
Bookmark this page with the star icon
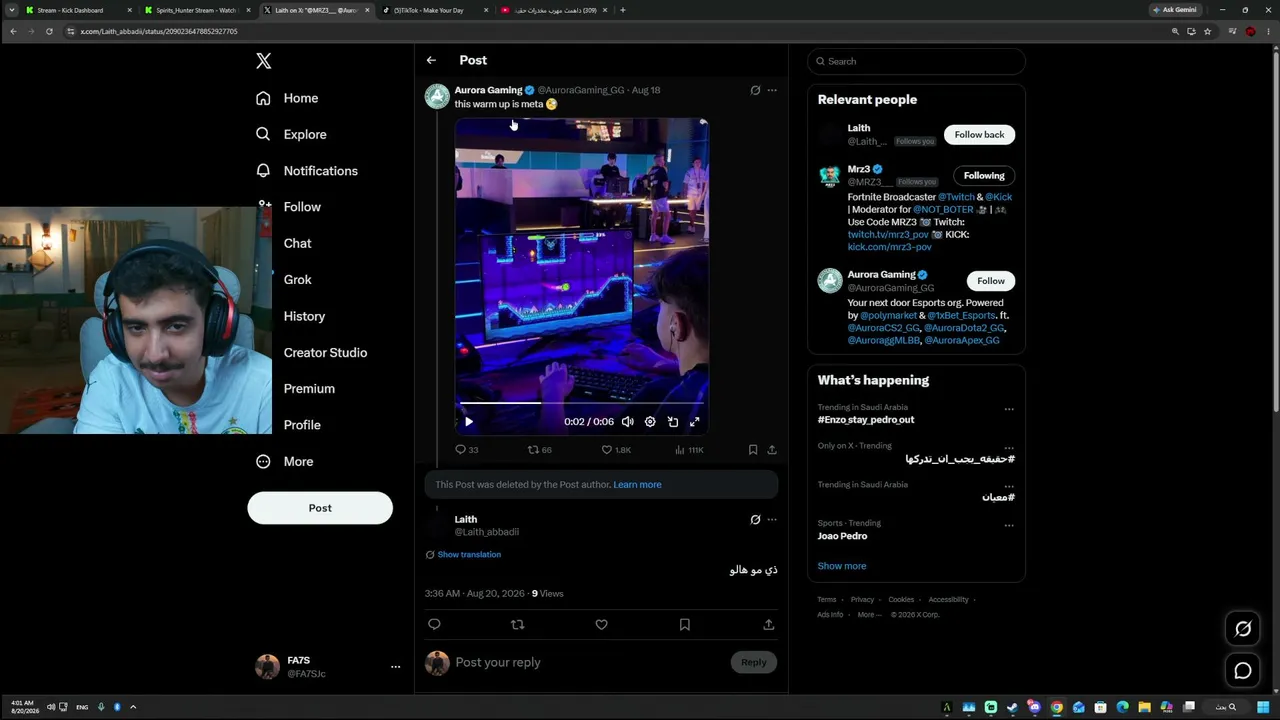click(1207, 31)
